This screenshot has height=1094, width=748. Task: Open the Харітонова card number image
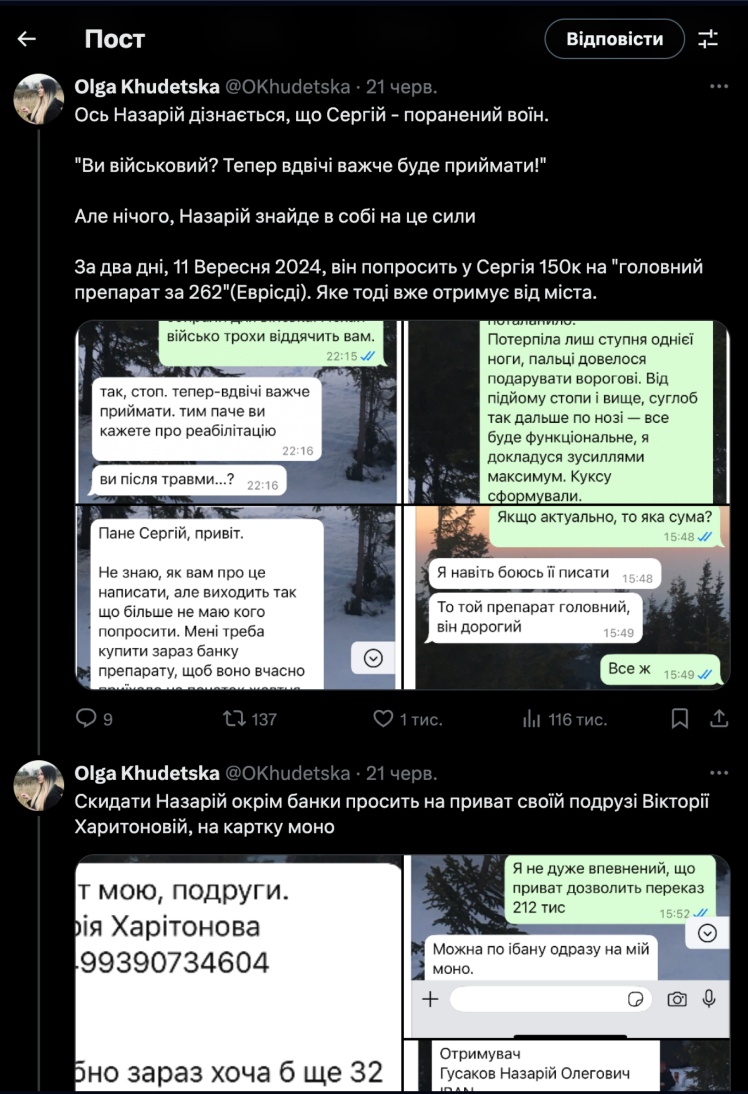[x=238, y=973]
